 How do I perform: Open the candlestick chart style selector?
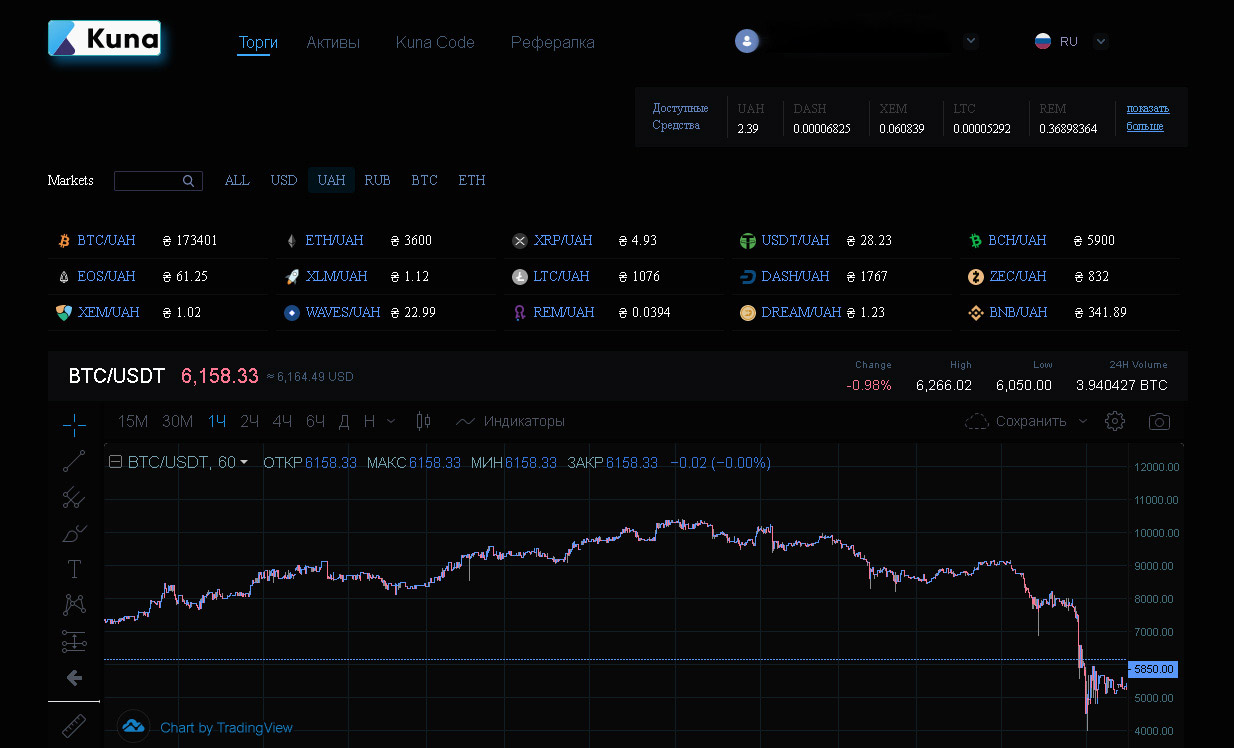click(x=423, y=421)
